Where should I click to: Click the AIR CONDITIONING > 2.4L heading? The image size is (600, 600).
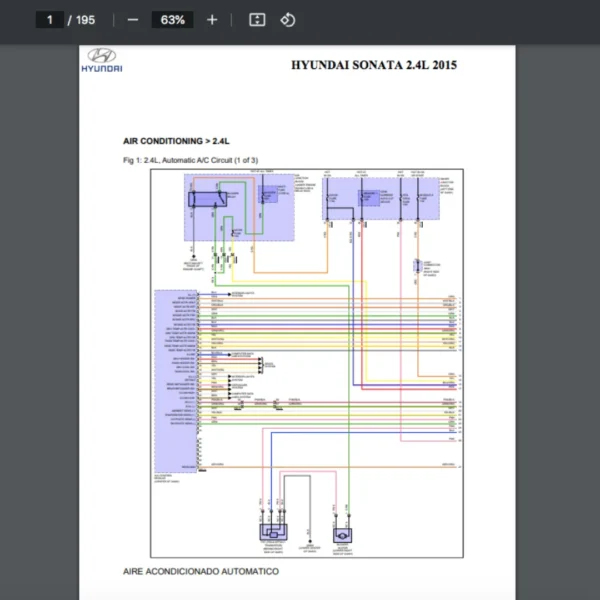point(176,142)
